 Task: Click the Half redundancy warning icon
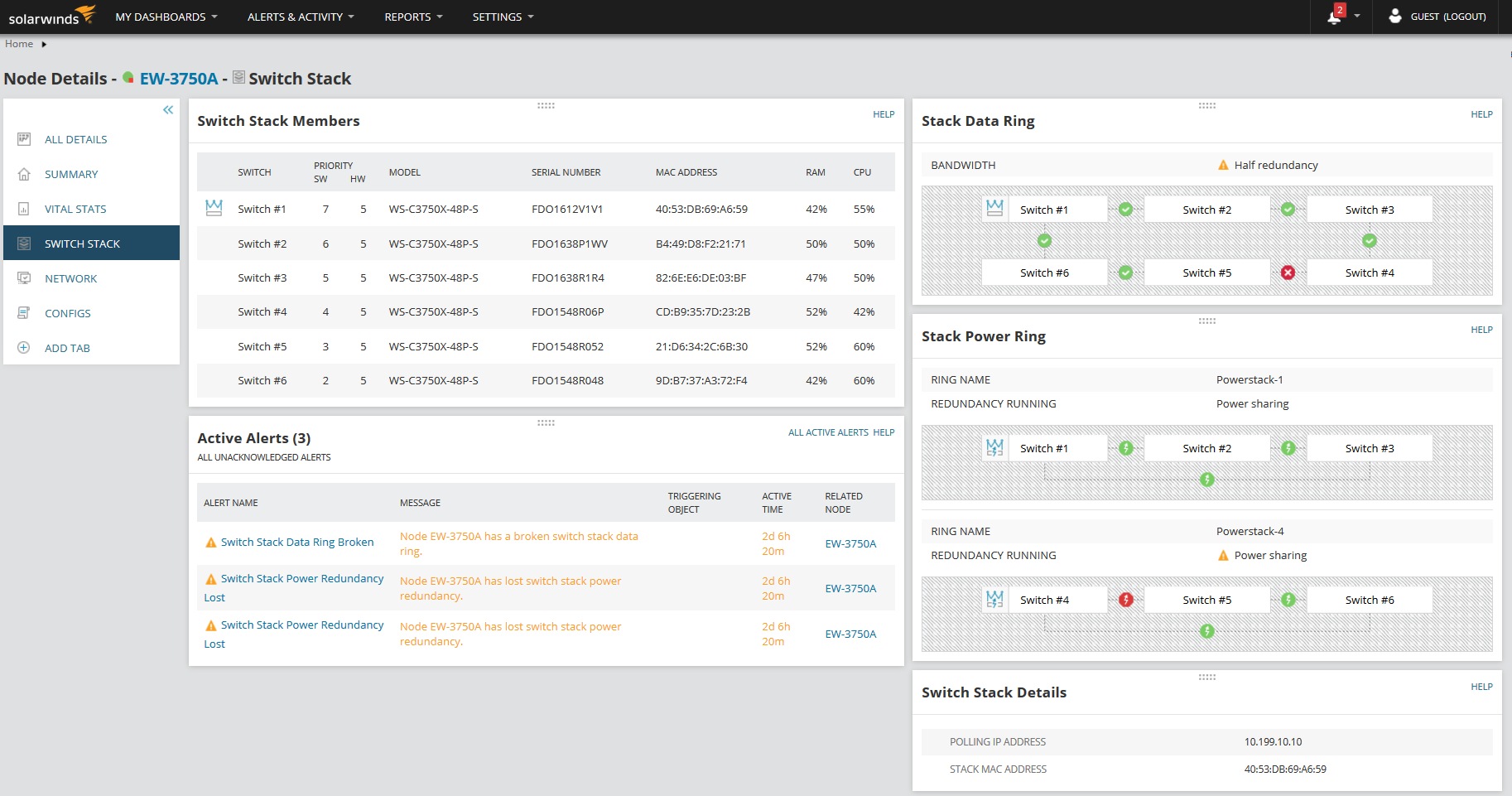pos(1223,165)
